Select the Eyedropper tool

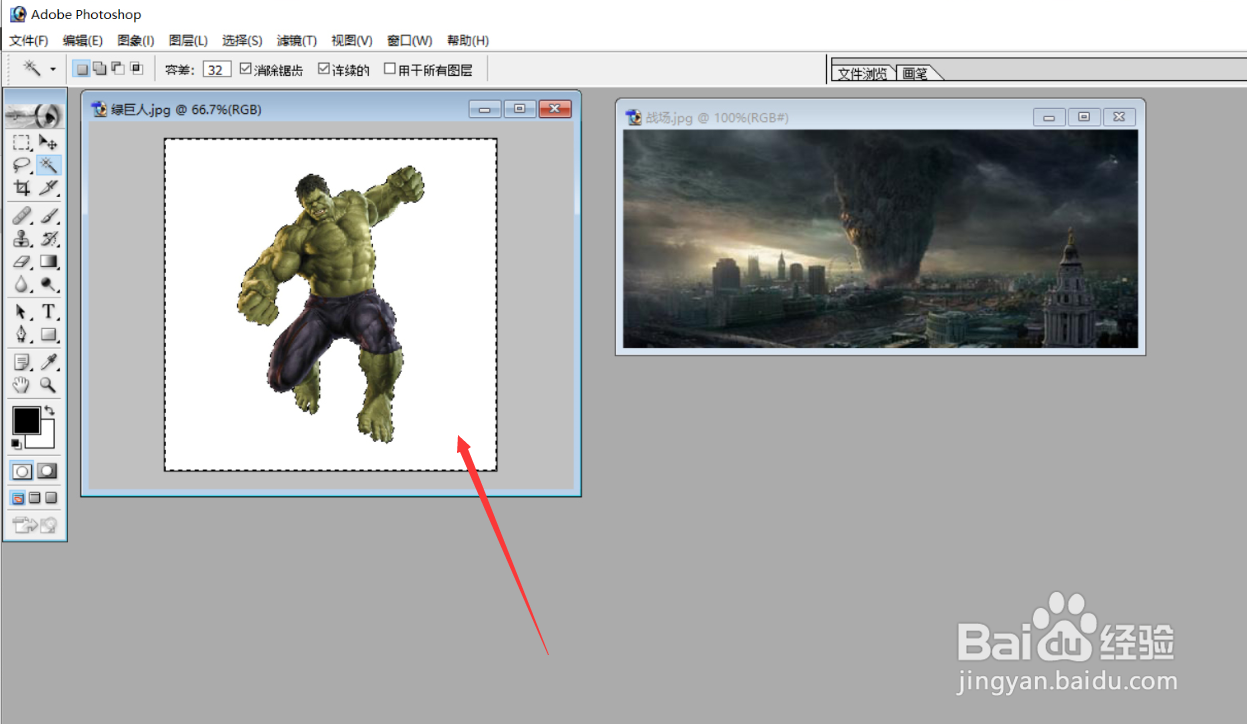point(48,362)
